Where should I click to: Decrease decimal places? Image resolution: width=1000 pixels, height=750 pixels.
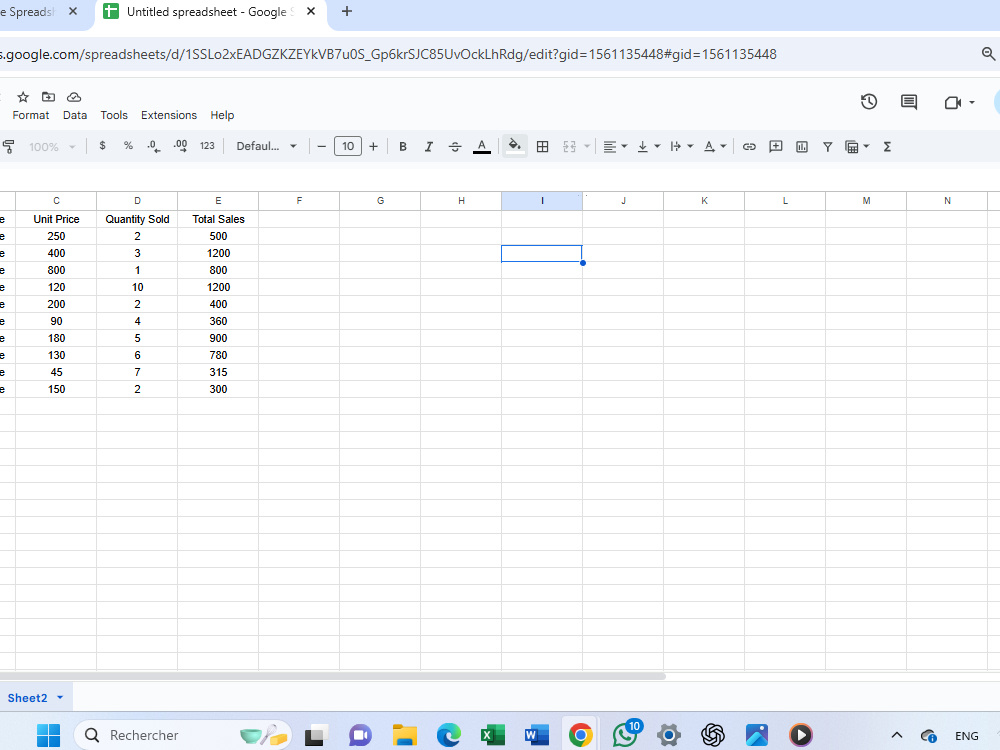[154, 146]
